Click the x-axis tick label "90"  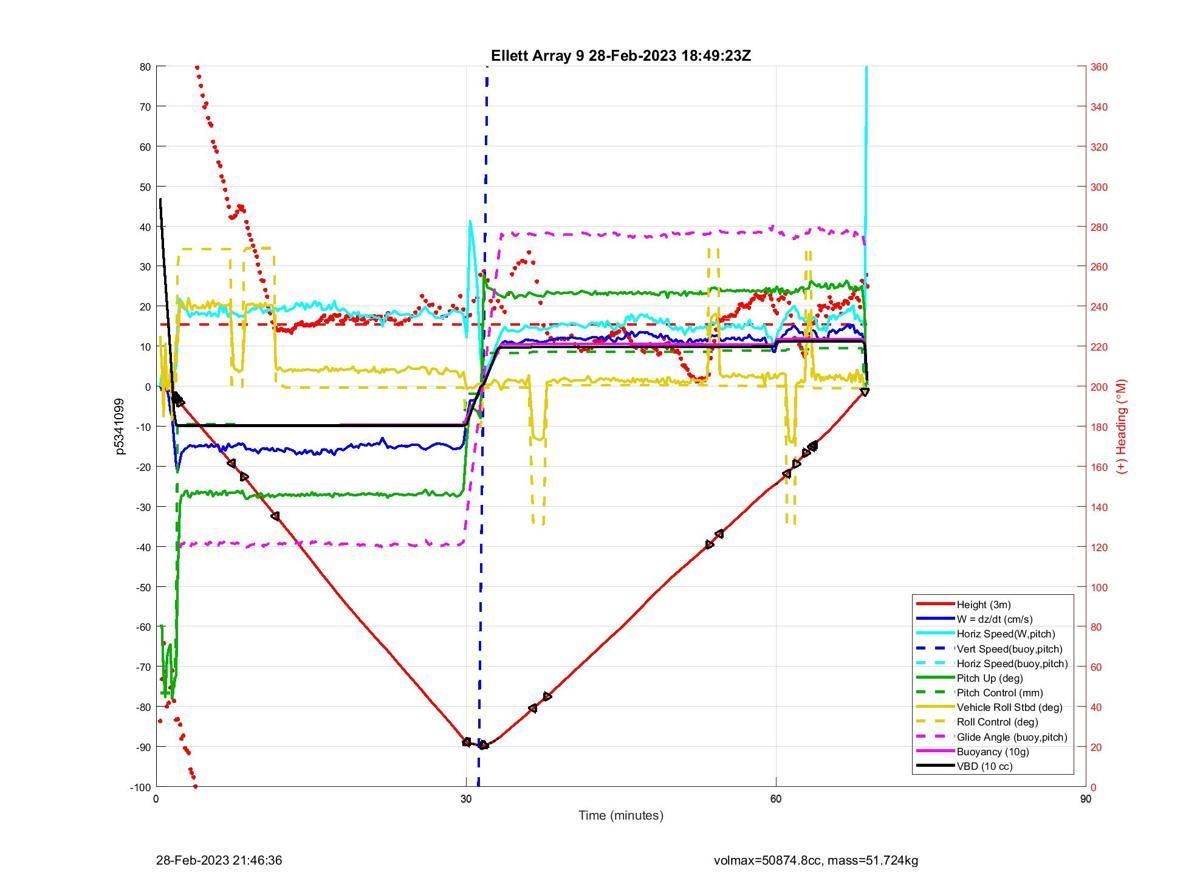[x=1085, y=799]
